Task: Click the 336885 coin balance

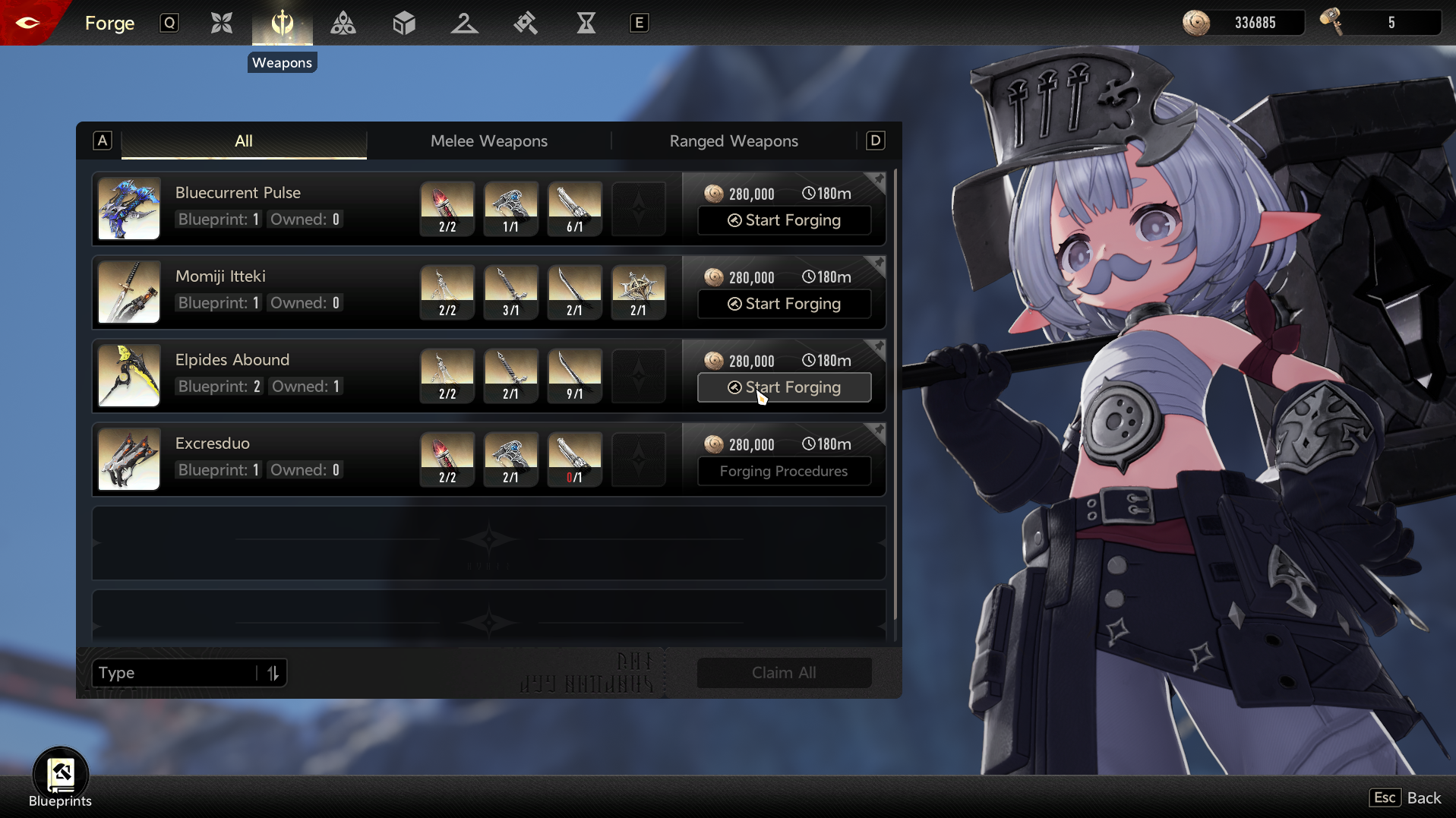Action: pyautogui.click(x=1255, y=23)
